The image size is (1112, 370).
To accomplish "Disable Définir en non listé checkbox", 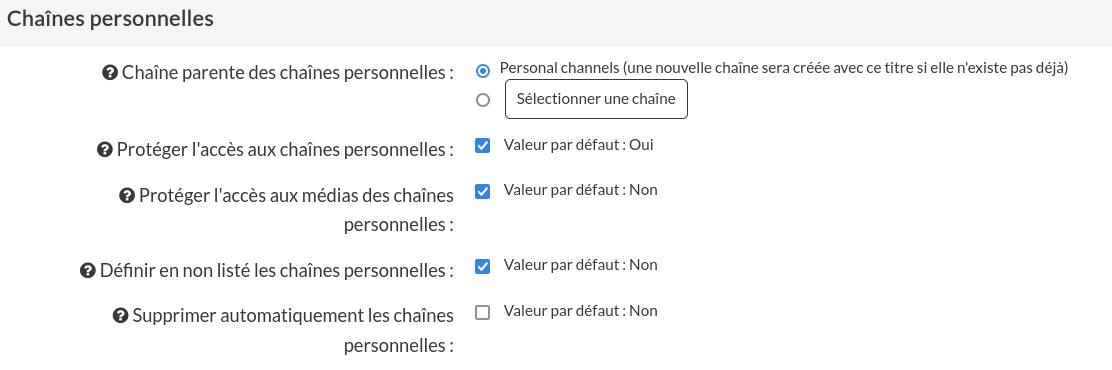I will click(x=482, y=267).
